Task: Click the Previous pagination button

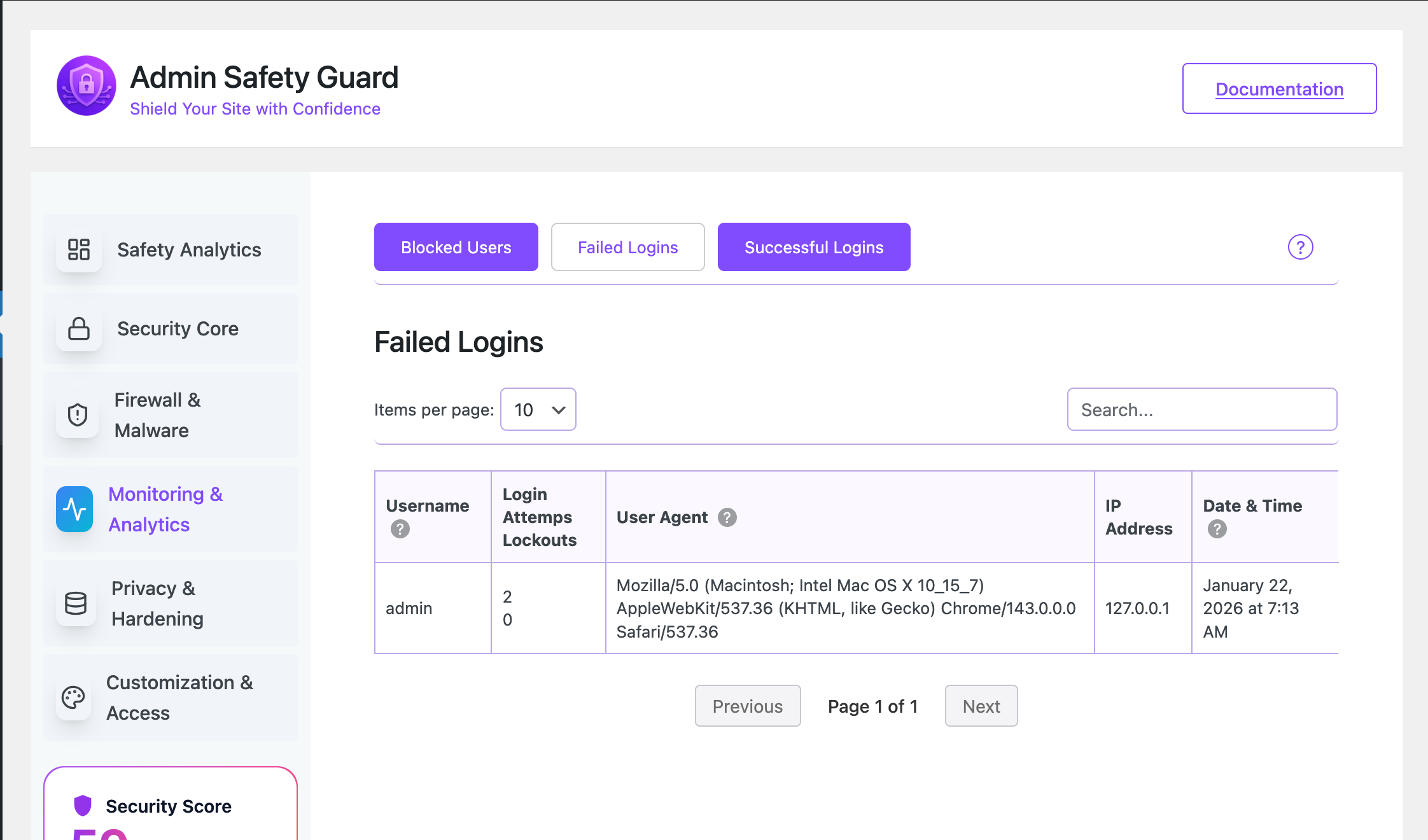Action: point(747,706)
